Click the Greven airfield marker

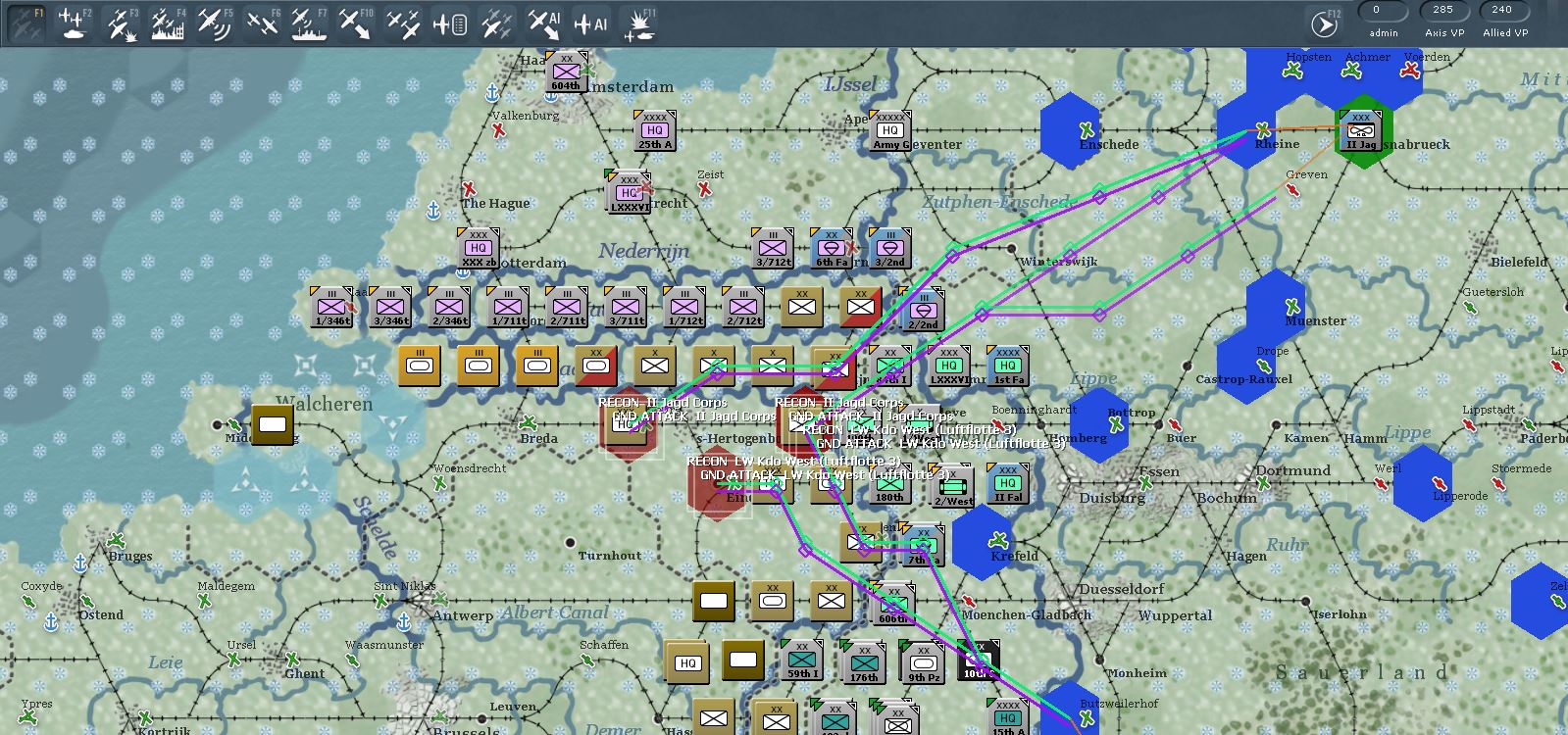pos(1292,189)
